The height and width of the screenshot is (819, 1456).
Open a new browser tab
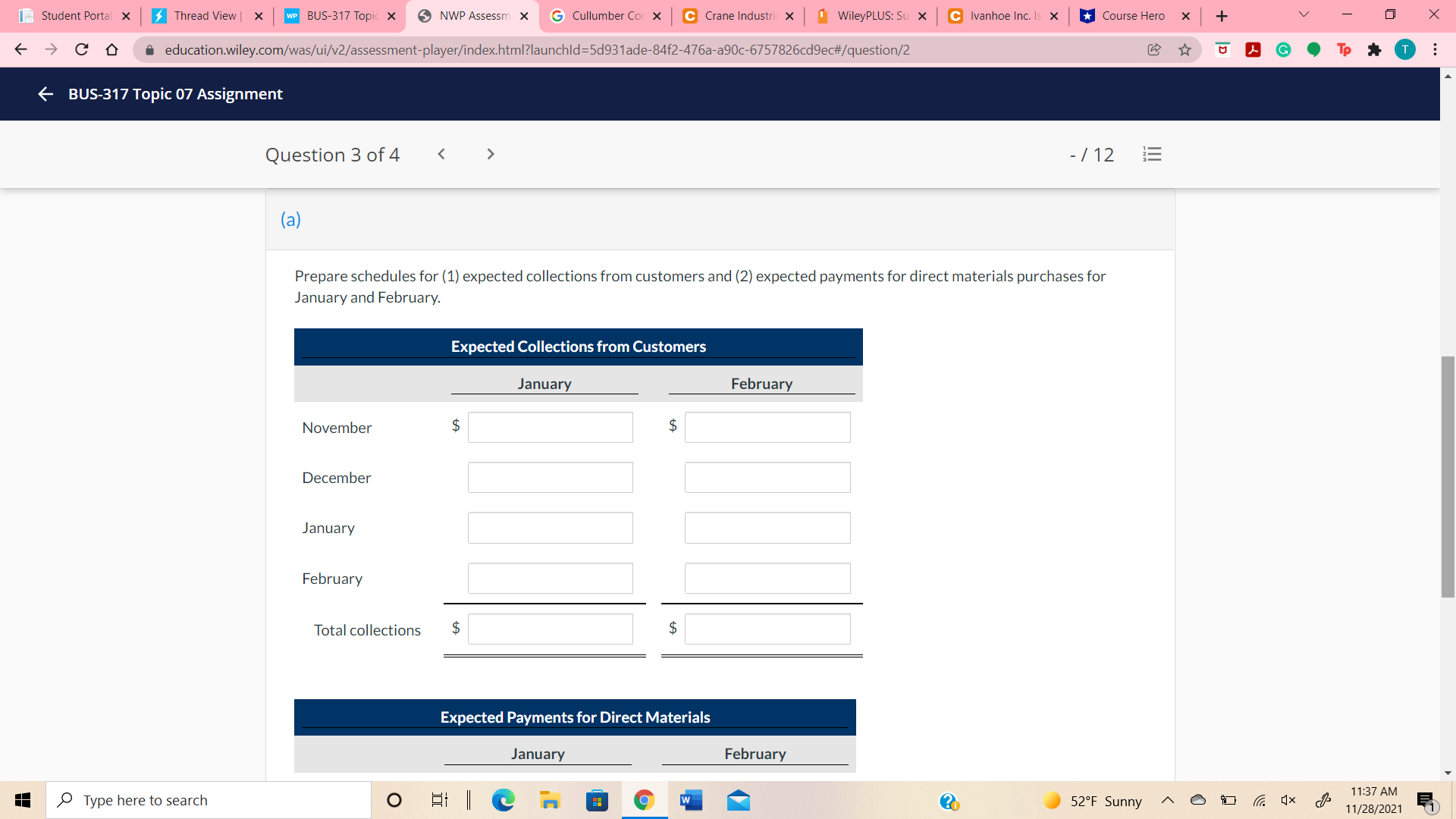pyautogui.click(x=1221, y=16)
